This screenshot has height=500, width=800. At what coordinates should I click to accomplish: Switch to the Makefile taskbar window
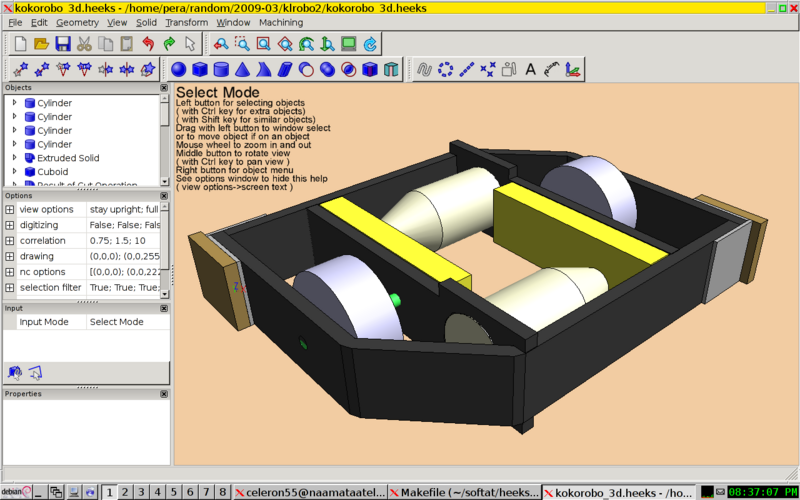coord(463,492)
